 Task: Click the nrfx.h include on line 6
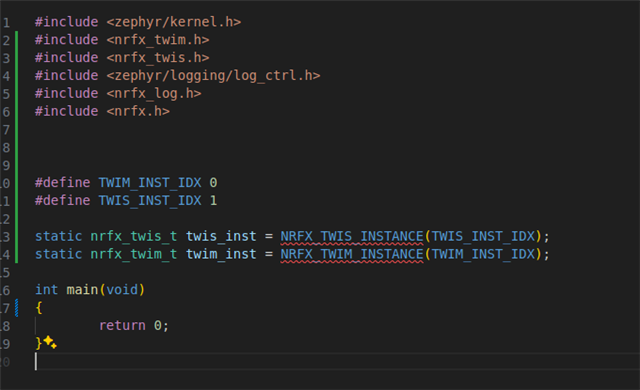point(138,111)
